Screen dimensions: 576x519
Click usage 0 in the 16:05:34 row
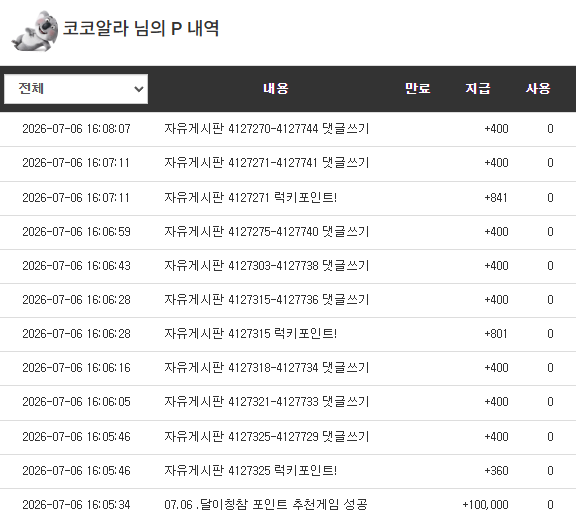550,505
